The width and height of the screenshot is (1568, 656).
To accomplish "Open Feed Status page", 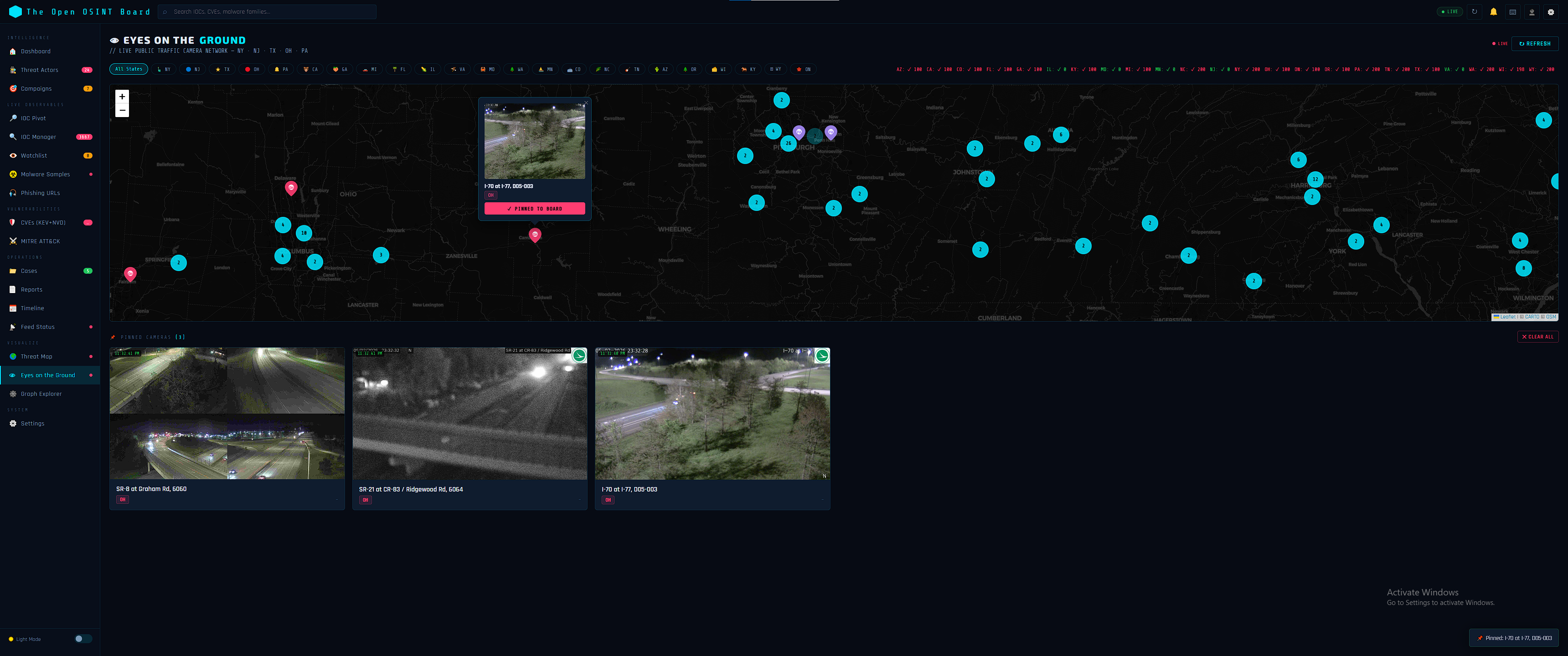I will pos(50,328).
